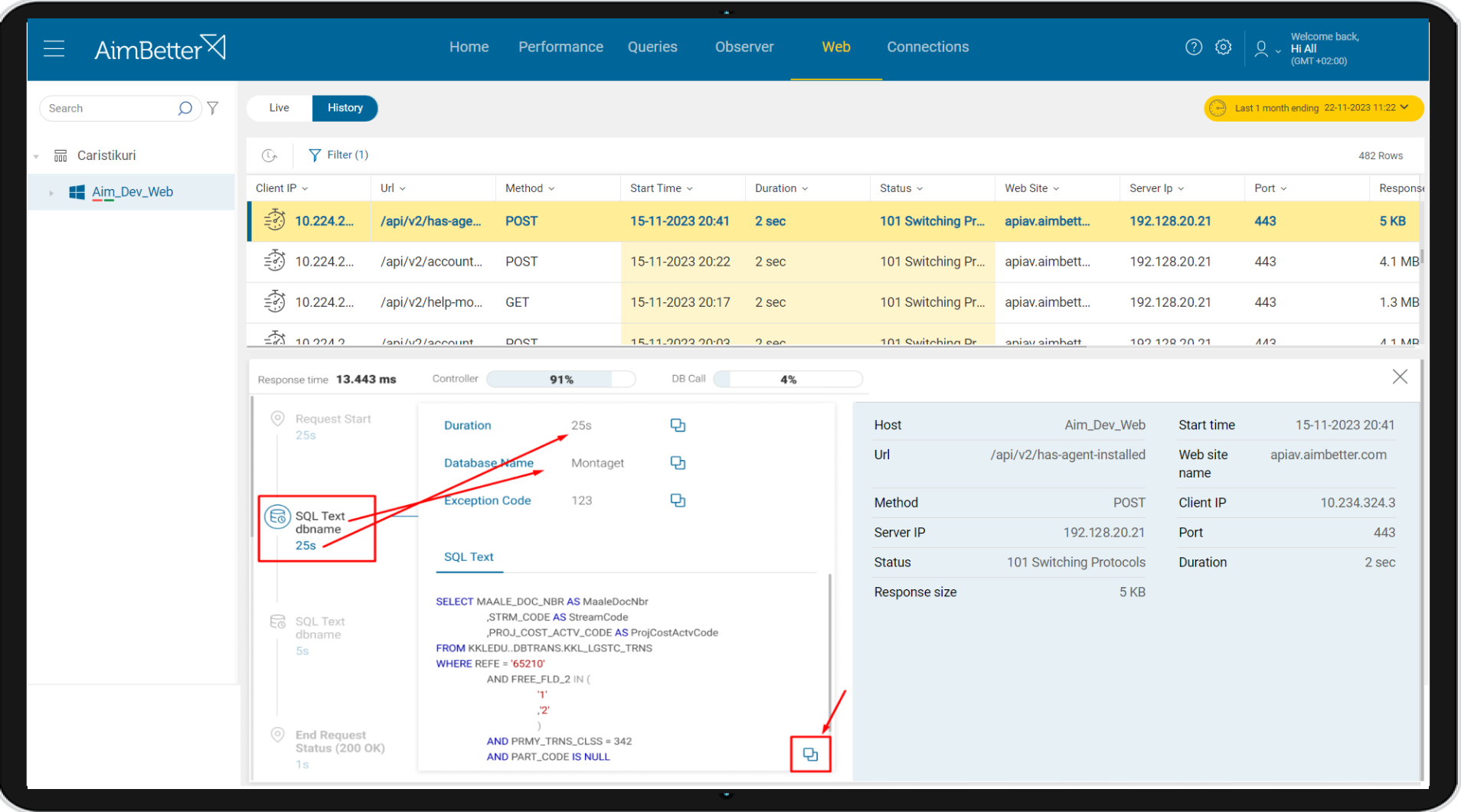Open Filter (1) options
This screenshot has height=812, width=1461.
pos(338,155)
